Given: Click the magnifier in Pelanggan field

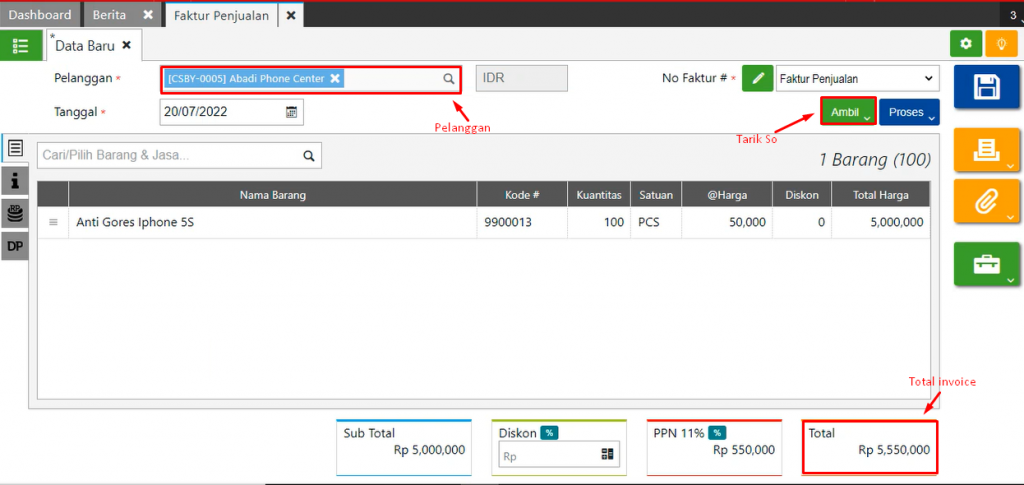Looking at the screenshot, I should click(x=449, y=78).
